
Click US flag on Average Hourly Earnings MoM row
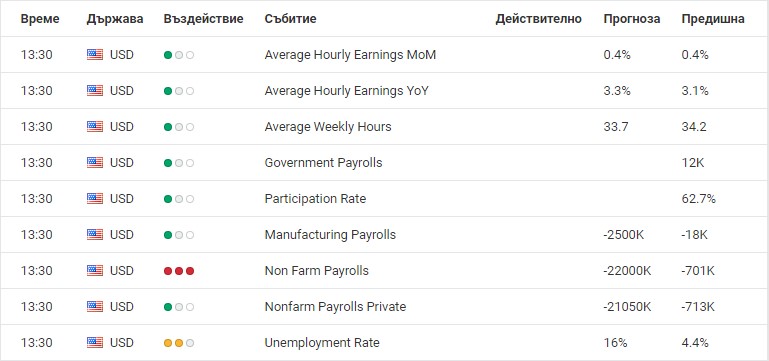tap(95, 54)
